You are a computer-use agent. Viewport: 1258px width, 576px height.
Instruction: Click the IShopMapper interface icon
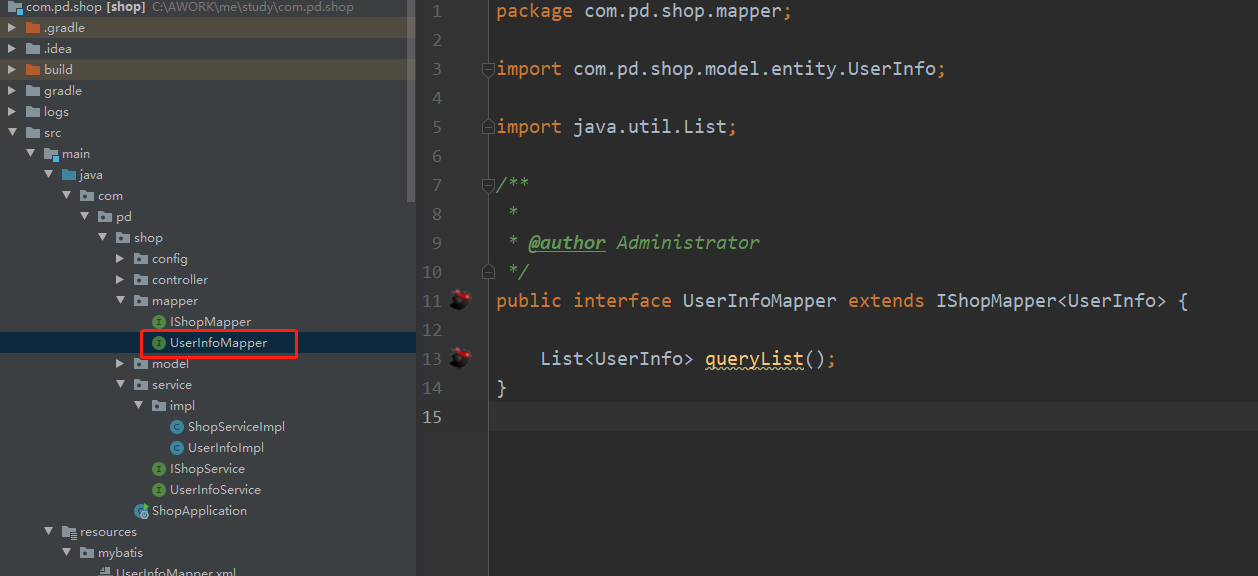(158, 322)
